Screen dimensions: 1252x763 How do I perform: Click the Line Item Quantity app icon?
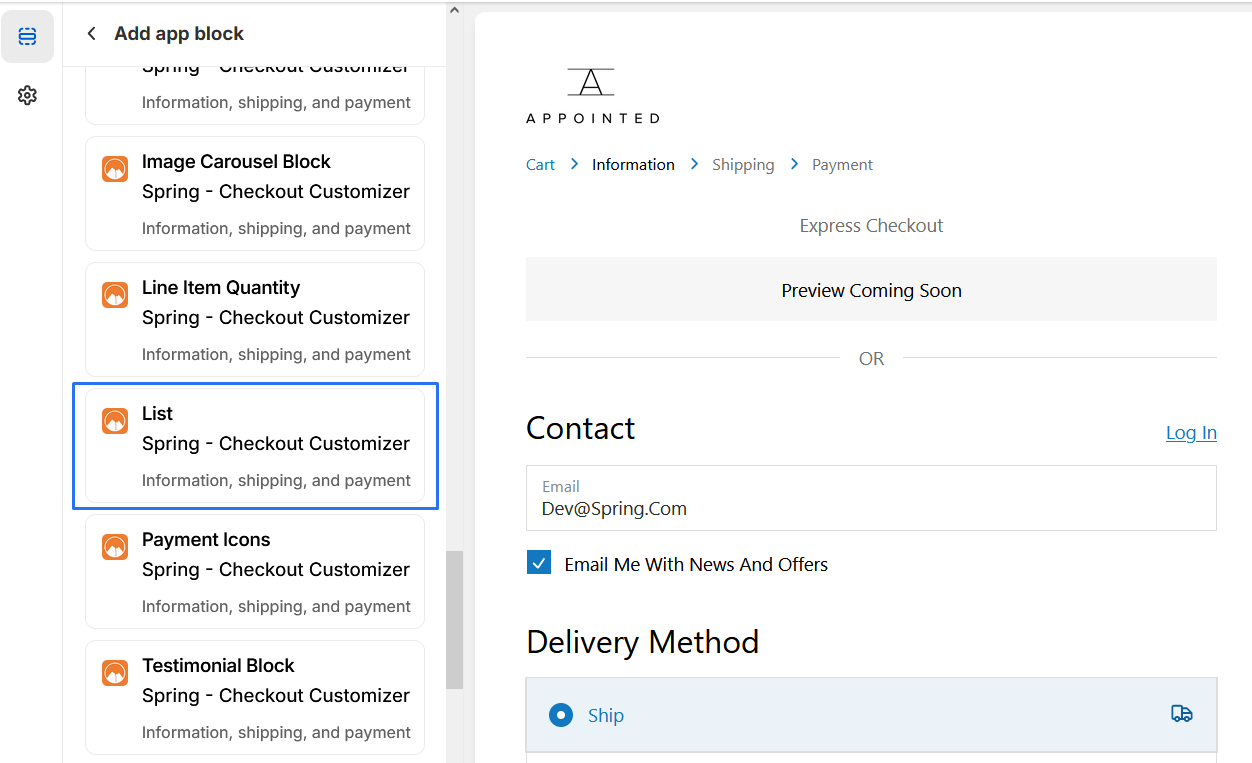115,295
